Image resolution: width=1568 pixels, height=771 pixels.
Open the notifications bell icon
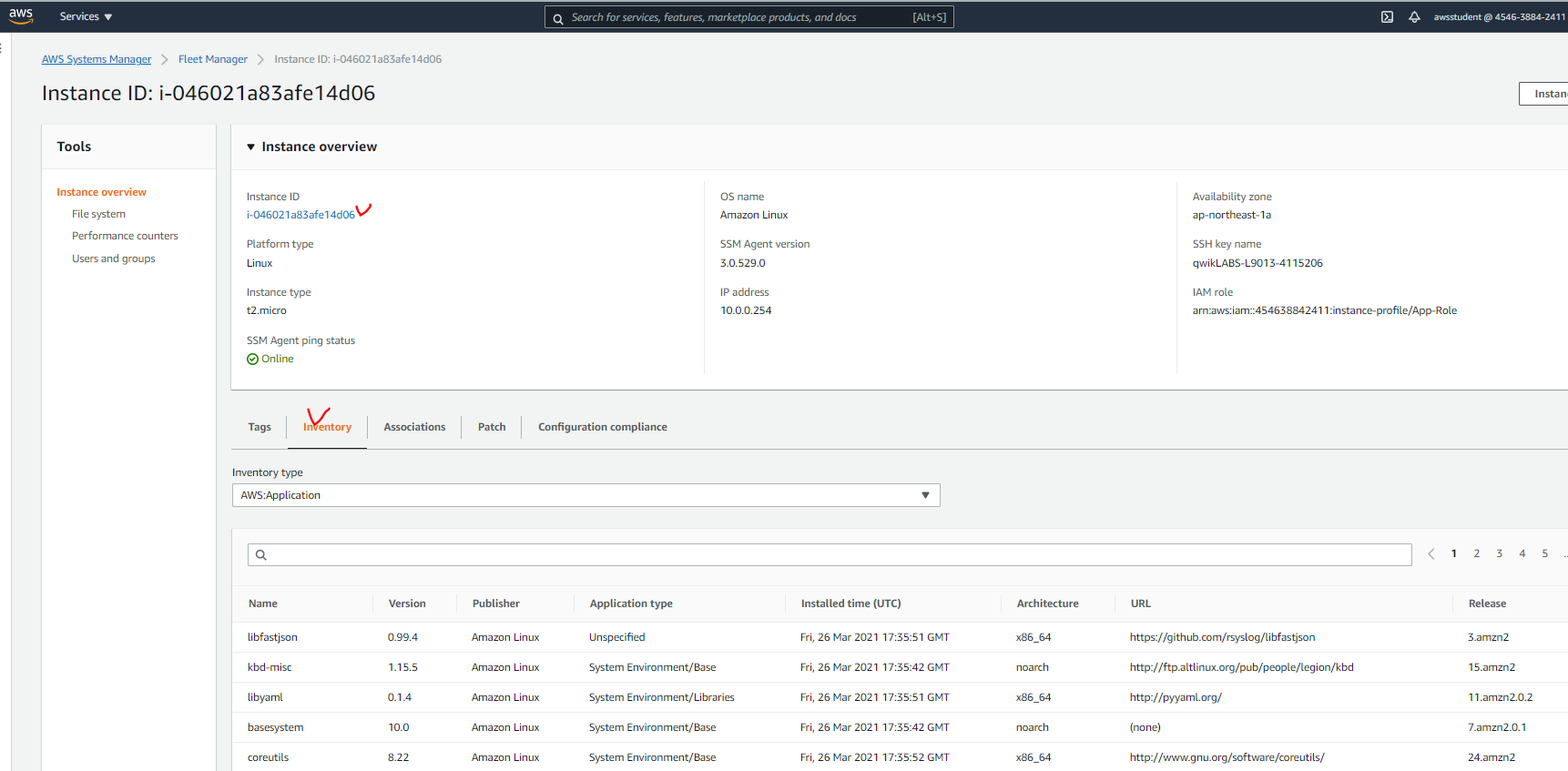(x=1414, y=16)
